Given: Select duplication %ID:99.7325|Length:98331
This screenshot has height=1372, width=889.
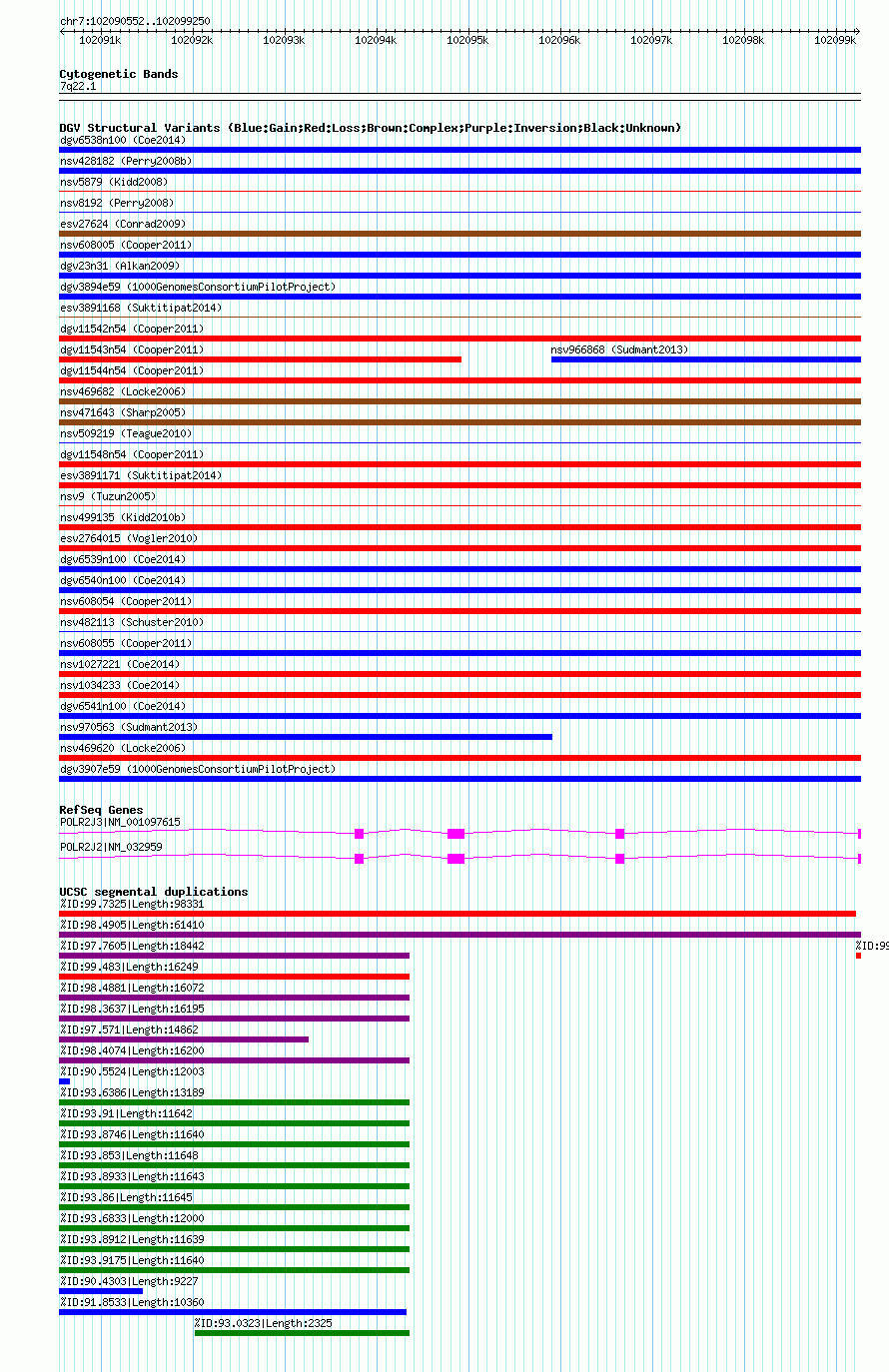Looking at the screenshot, I should tap(132, 904).
